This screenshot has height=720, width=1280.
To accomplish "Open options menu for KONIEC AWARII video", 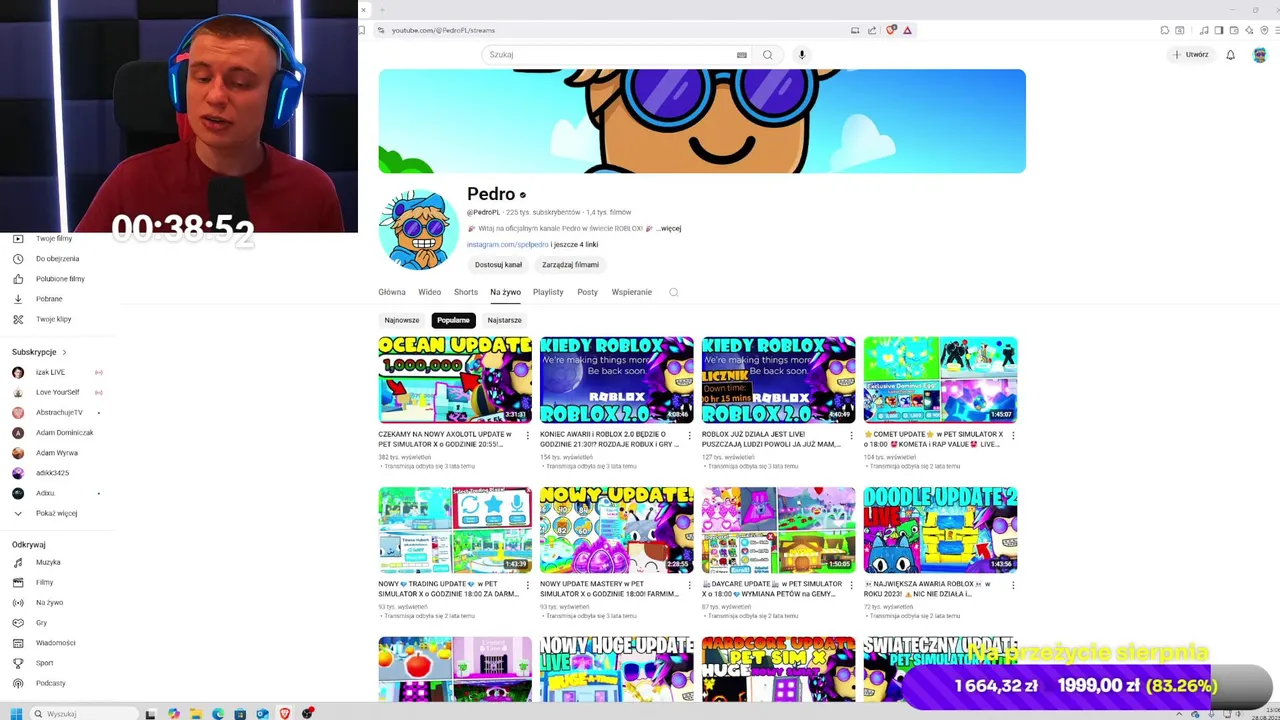I will click(689, 435).
